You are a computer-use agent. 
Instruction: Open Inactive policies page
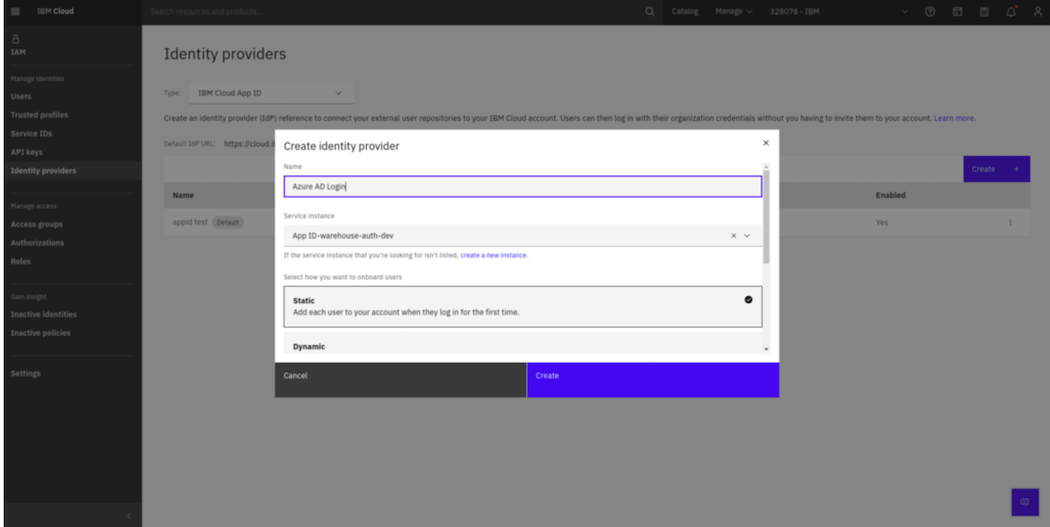(x=41, y=333)
